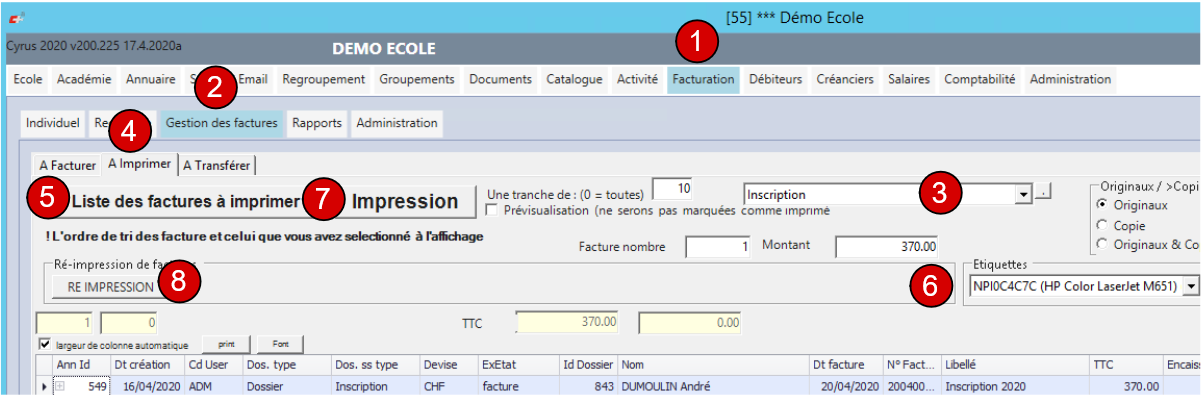1202x398 pixels.
Task: Click the TTC total field showing 370.00
Action: (569, 322)
